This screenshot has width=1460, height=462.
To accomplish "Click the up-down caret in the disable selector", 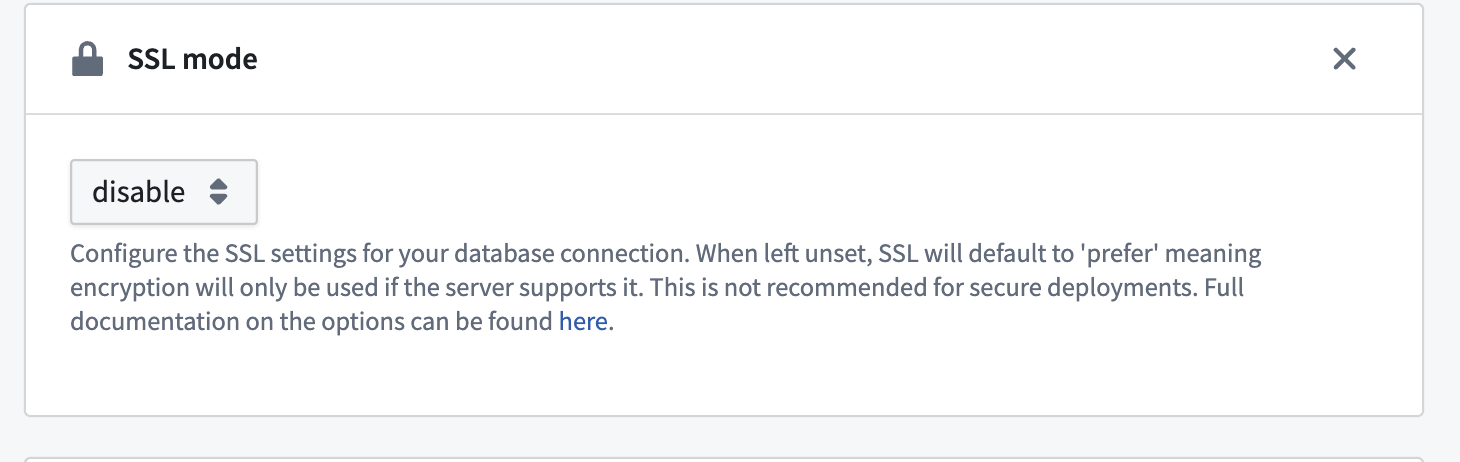I will [219, 192].
